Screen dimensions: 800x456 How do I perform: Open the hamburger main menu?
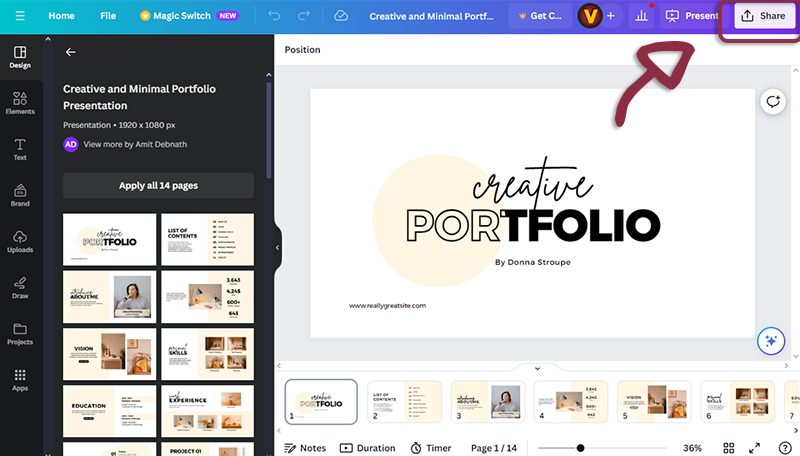[20, 16]
